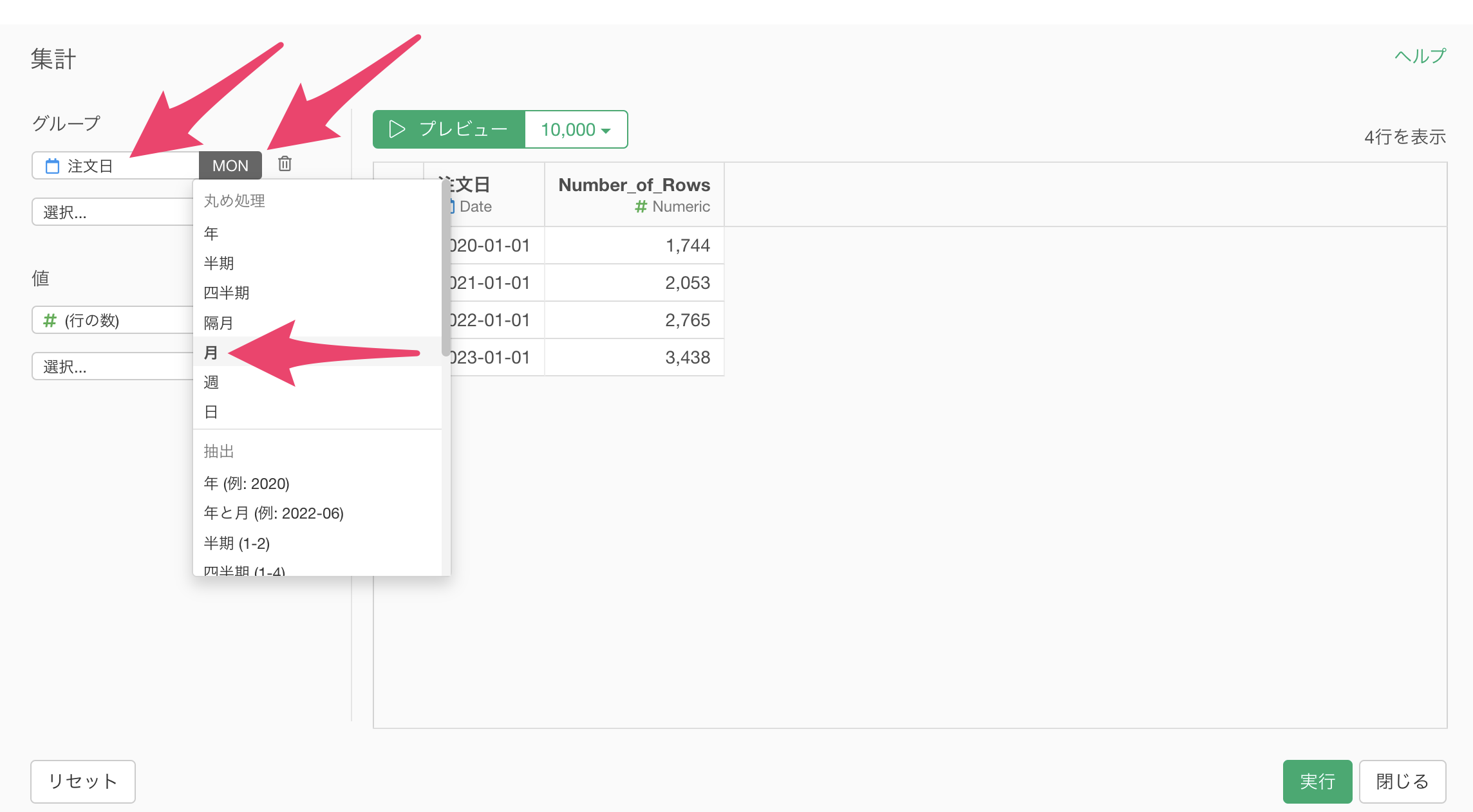Select the cell showing 3,438
This screenshot has height=812, width=1473.
pyautogui.click(x=634, y=357)
